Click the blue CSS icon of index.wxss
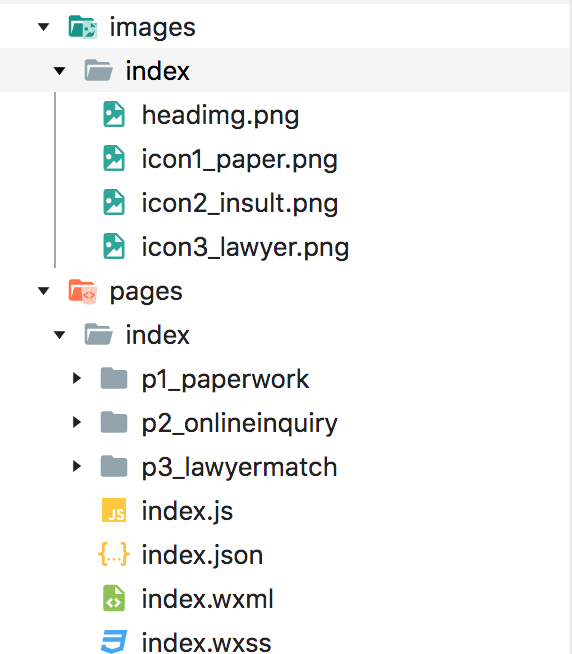Viewport: 572px width, 654px height. tap(114, 641)
